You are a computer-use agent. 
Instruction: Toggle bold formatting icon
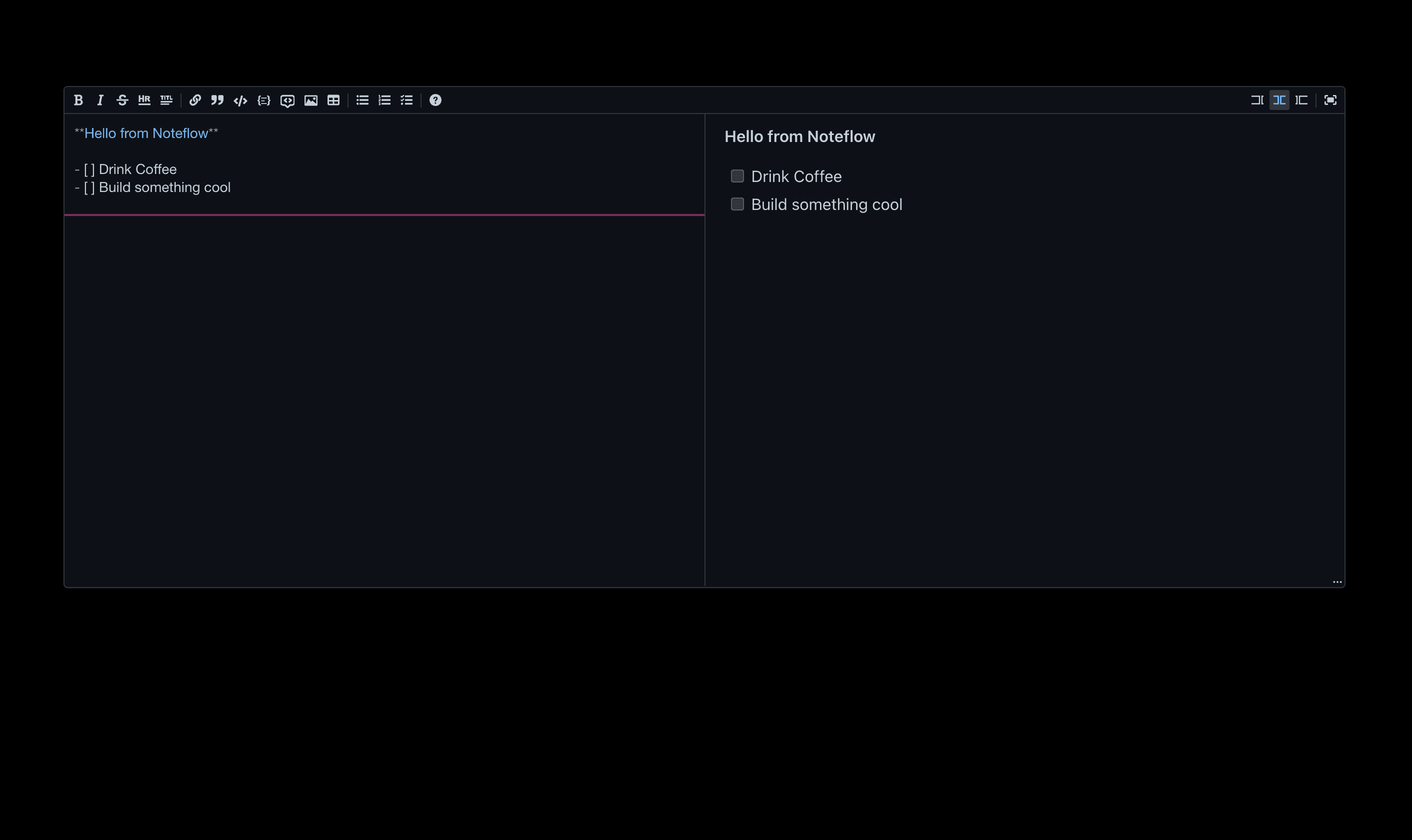[x=78, y=100]
